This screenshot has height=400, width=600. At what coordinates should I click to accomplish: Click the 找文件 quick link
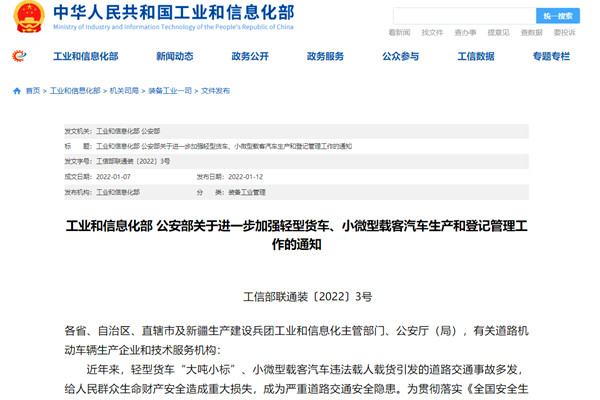point(432,33)
